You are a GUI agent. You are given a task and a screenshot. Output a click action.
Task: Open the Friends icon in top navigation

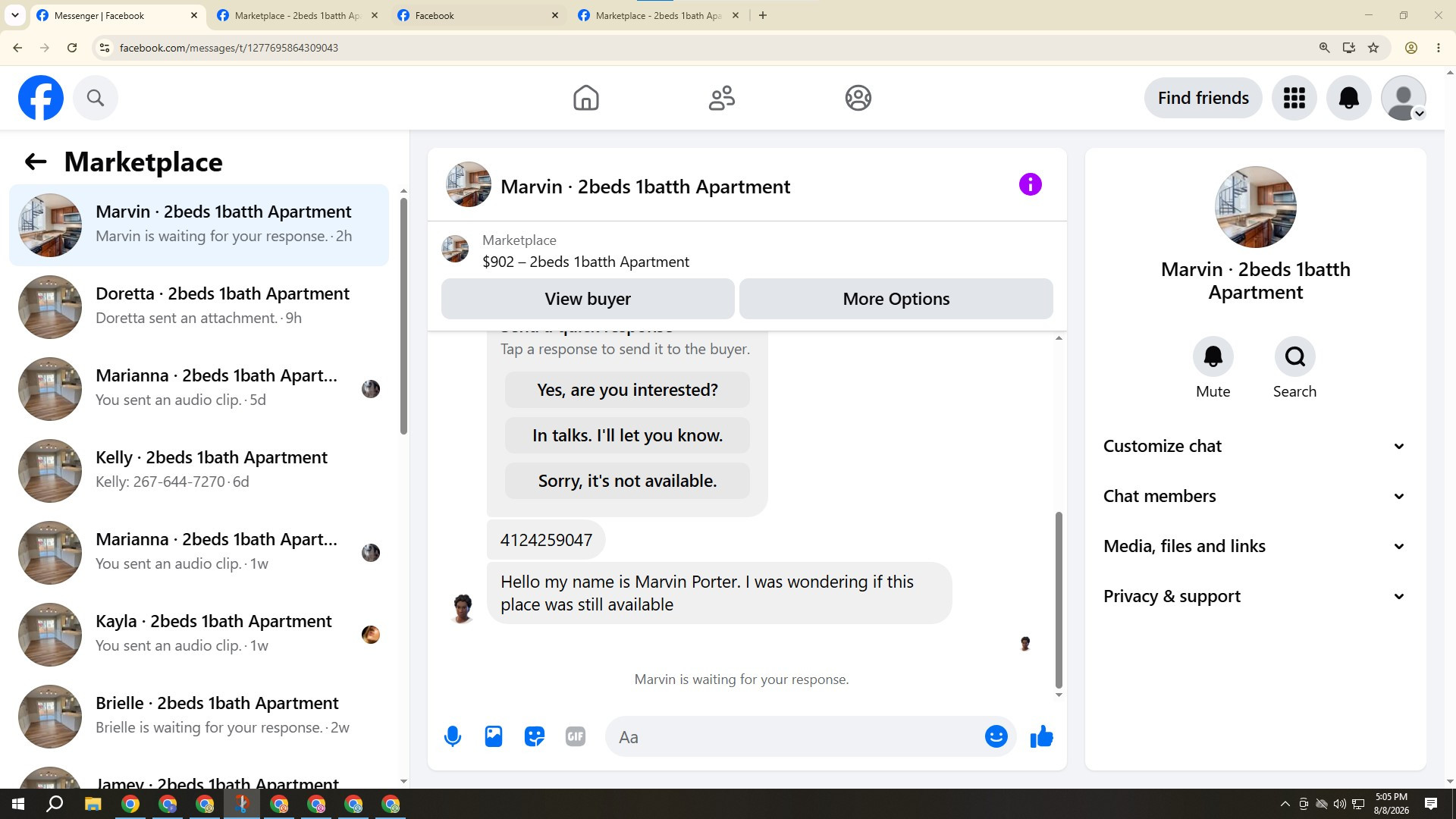pyautogui.click(x=721, y=98)
